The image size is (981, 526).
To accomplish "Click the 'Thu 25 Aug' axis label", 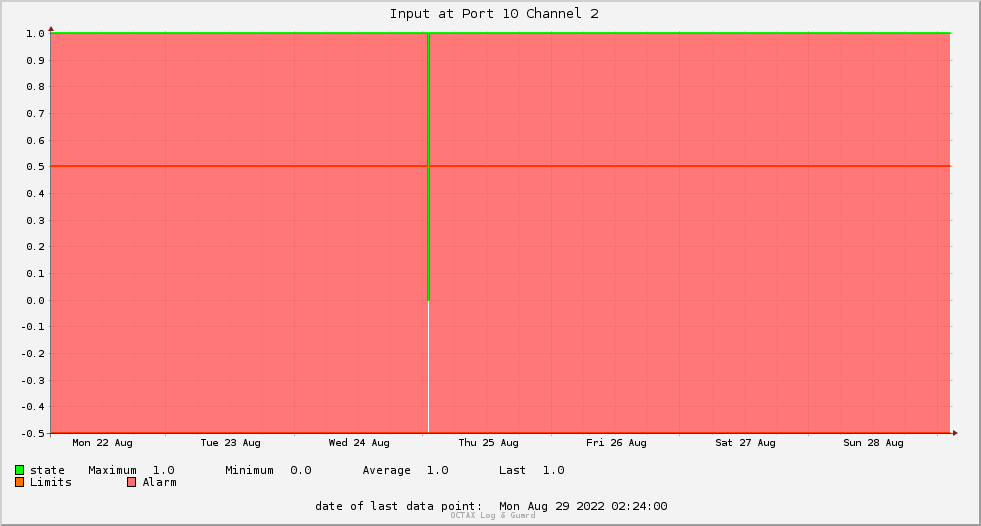I will click(x=488, y=443).
